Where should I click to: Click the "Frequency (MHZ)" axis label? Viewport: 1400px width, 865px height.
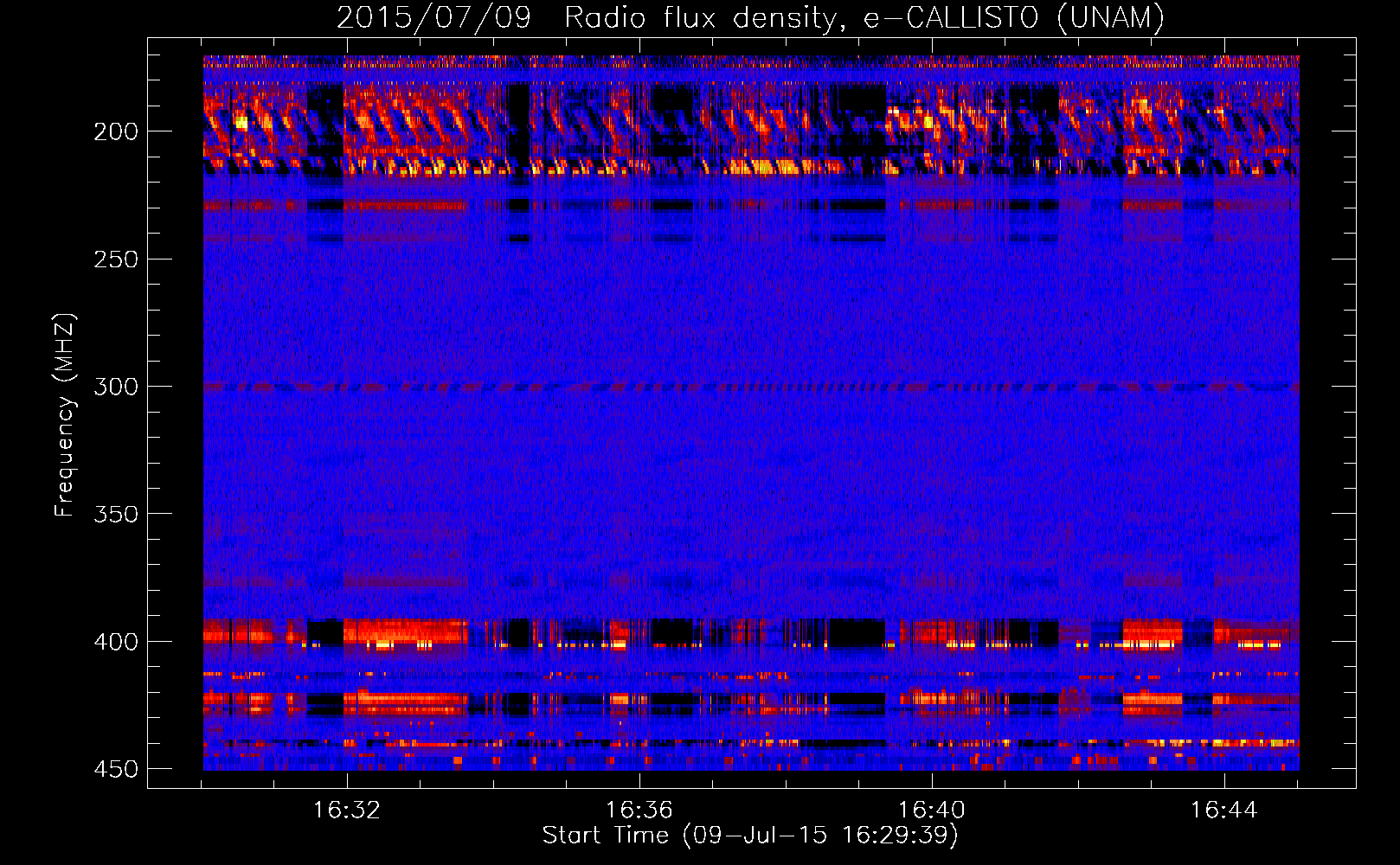65,414
